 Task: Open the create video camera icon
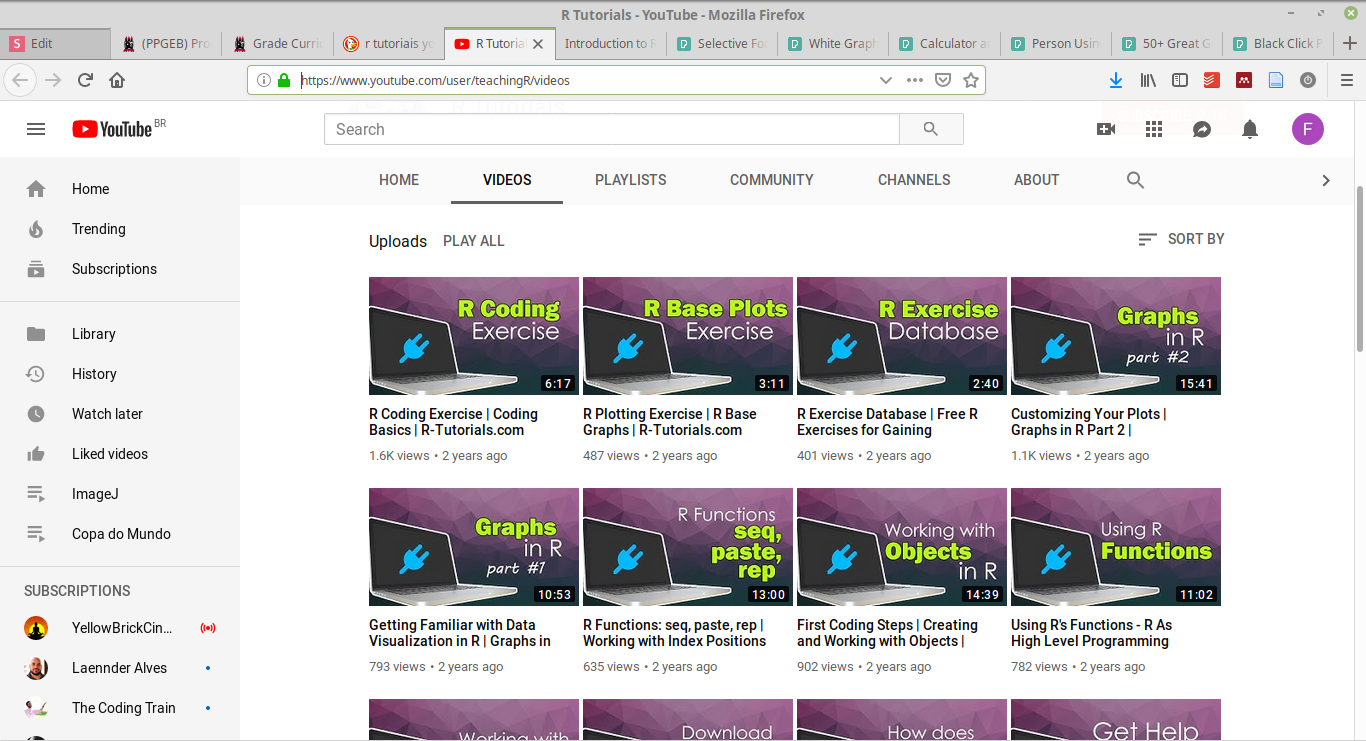coord(1106,129)
